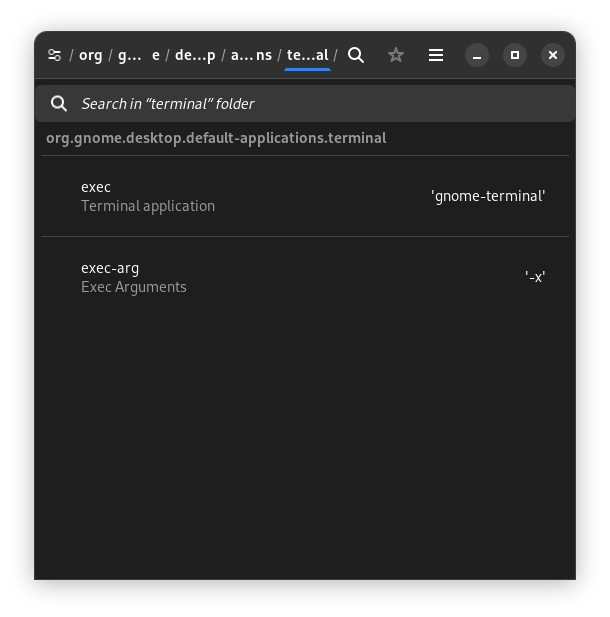Open the hamburger main menu

(436, 55)
